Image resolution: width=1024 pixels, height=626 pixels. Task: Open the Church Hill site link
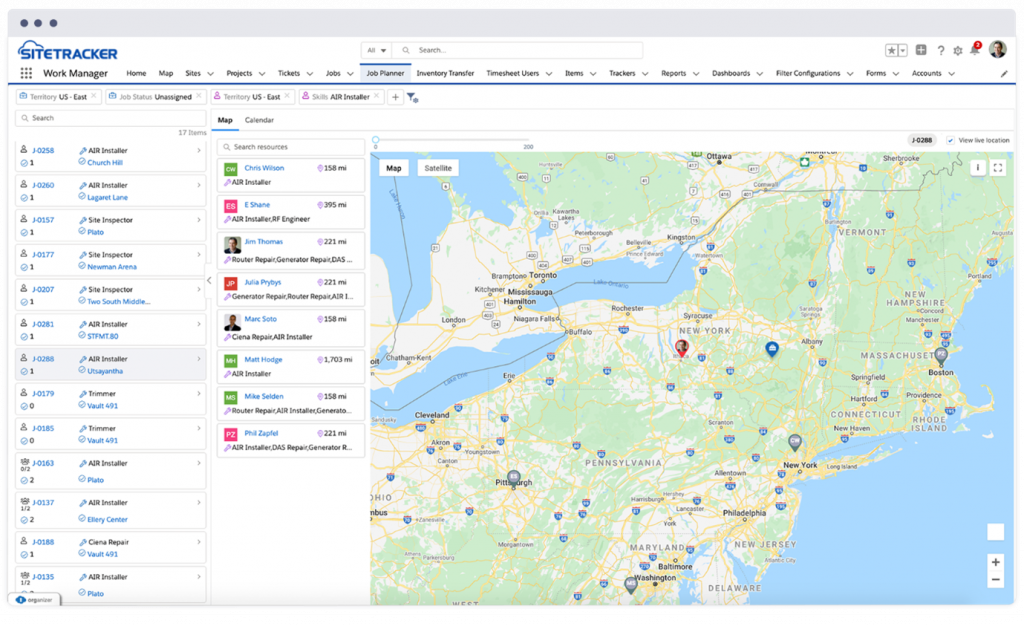tap(104, 163)
